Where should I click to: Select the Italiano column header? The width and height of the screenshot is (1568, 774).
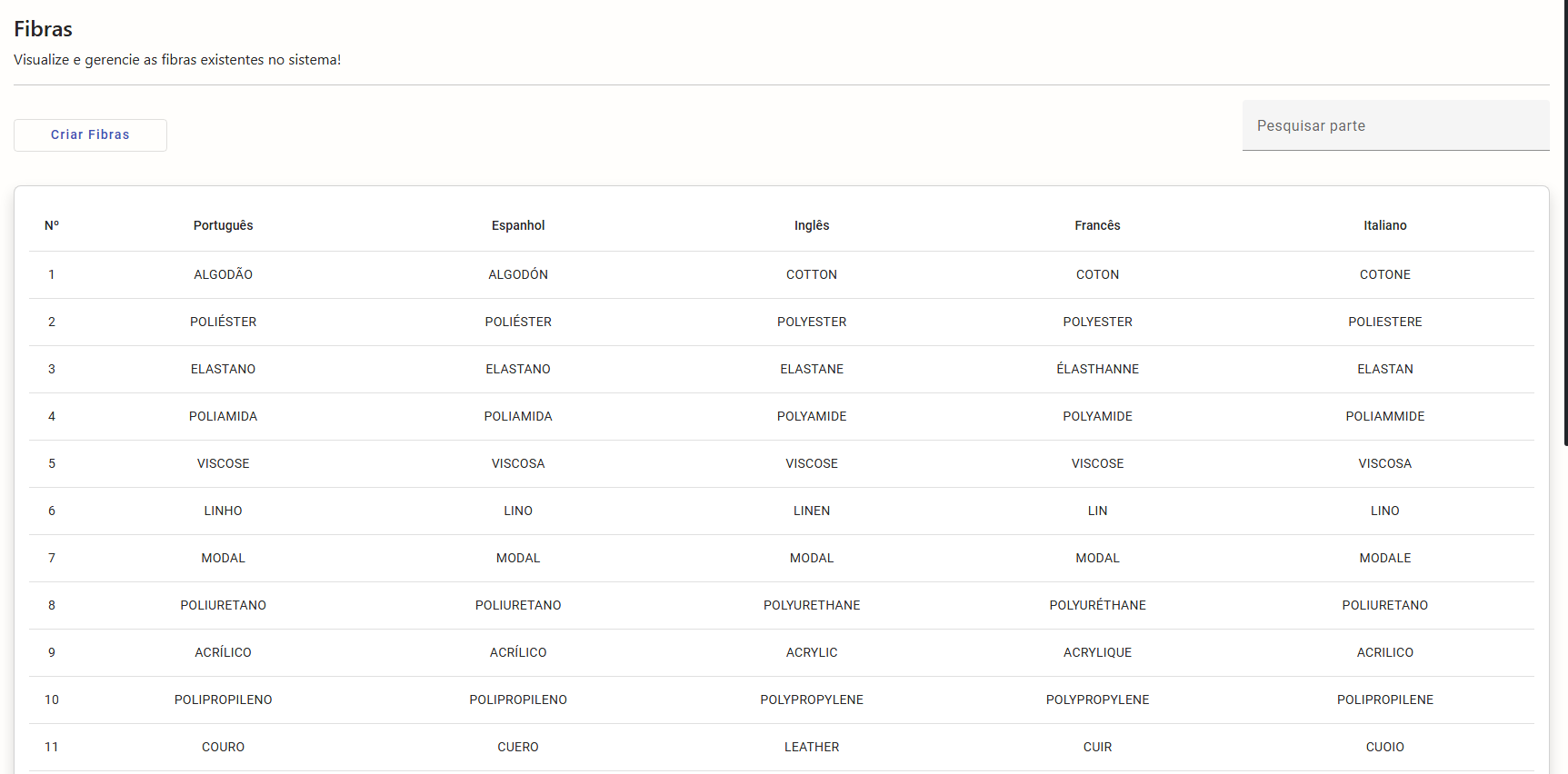click(x=1384, y=225)
